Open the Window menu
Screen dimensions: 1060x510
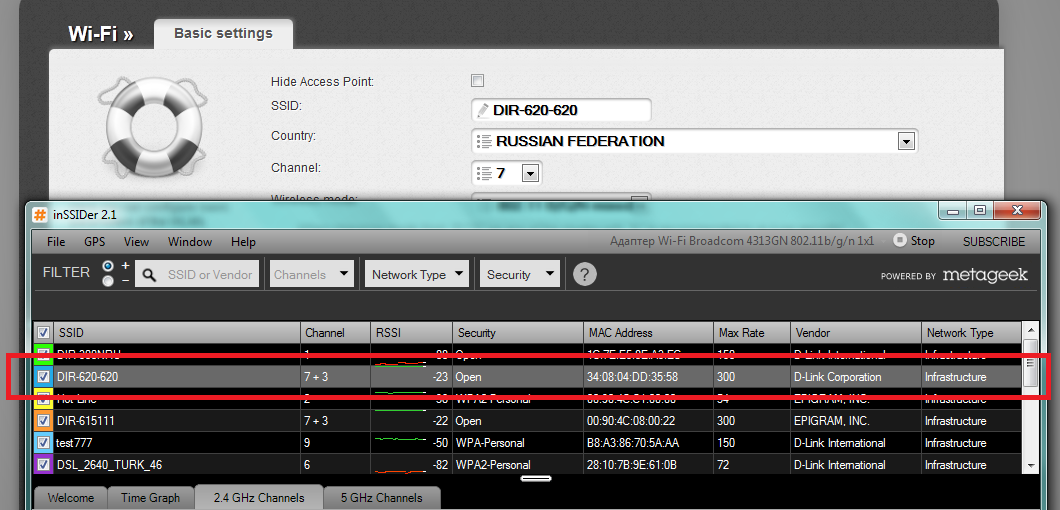(190, 241)
